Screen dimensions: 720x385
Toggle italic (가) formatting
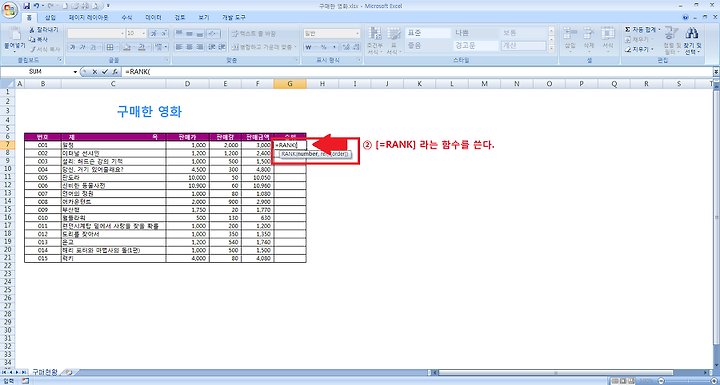[x=83, y=47]
